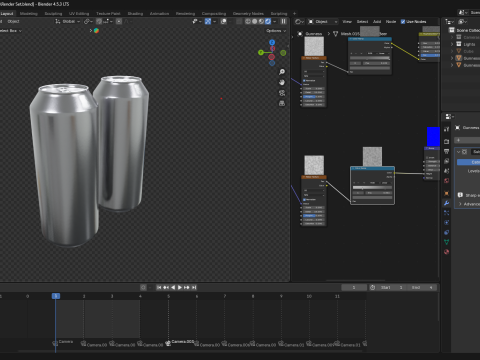
Task: Open the Physics properties tab
Action: (x=447, y=222)
